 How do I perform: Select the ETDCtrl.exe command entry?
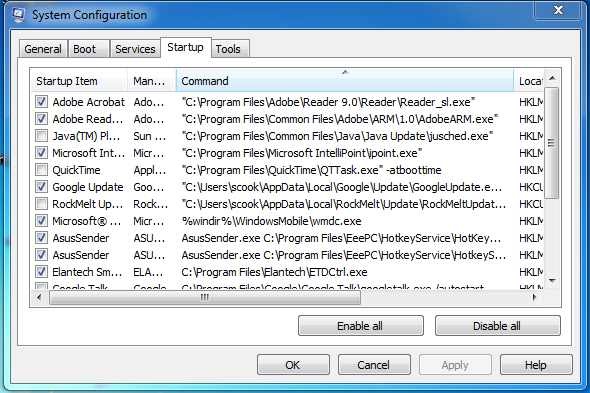click(274, 272)
